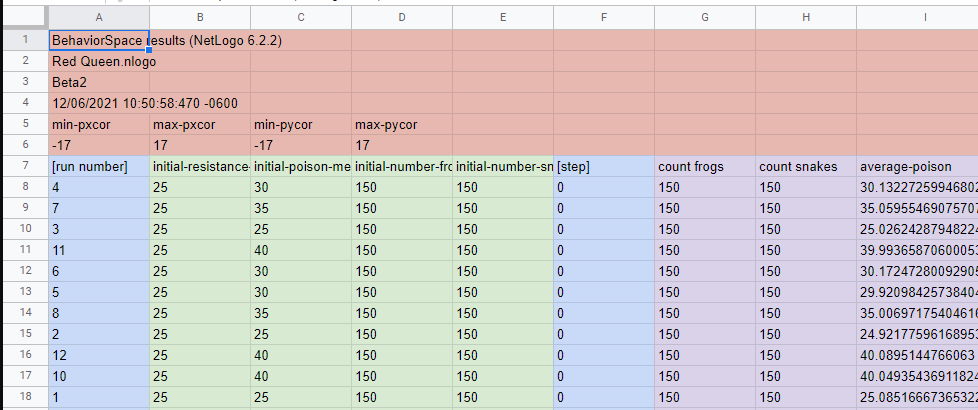Click the [step] header cell
This screenshot has height=410, width=978.
point(603,166)
